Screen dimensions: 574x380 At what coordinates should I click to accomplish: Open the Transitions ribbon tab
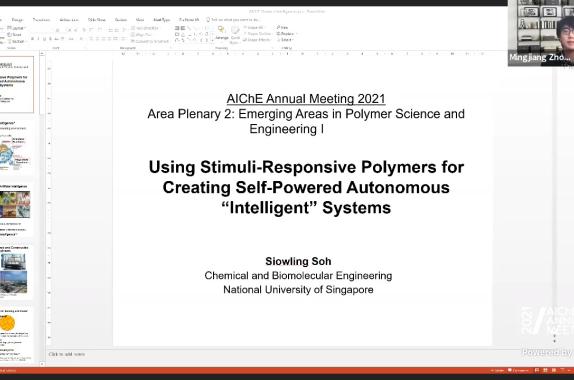pos(41,19)
